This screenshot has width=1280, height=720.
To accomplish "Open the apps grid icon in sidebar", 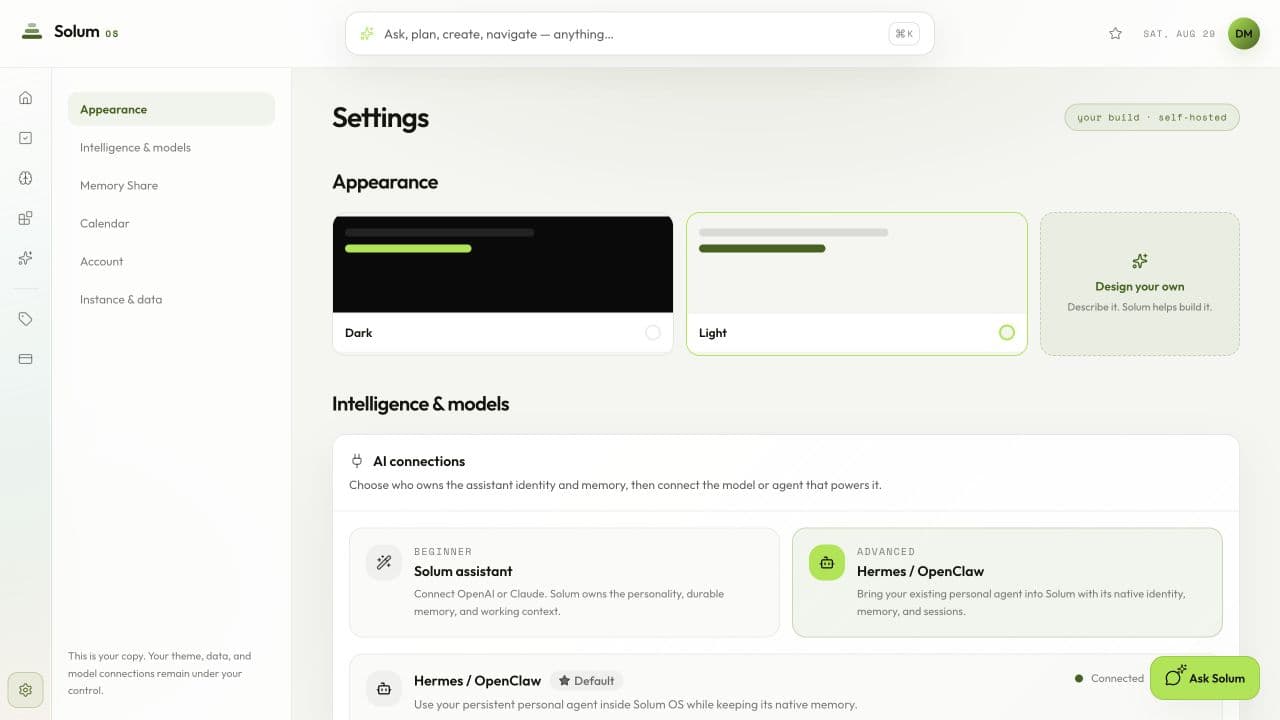I will (26, 218).
